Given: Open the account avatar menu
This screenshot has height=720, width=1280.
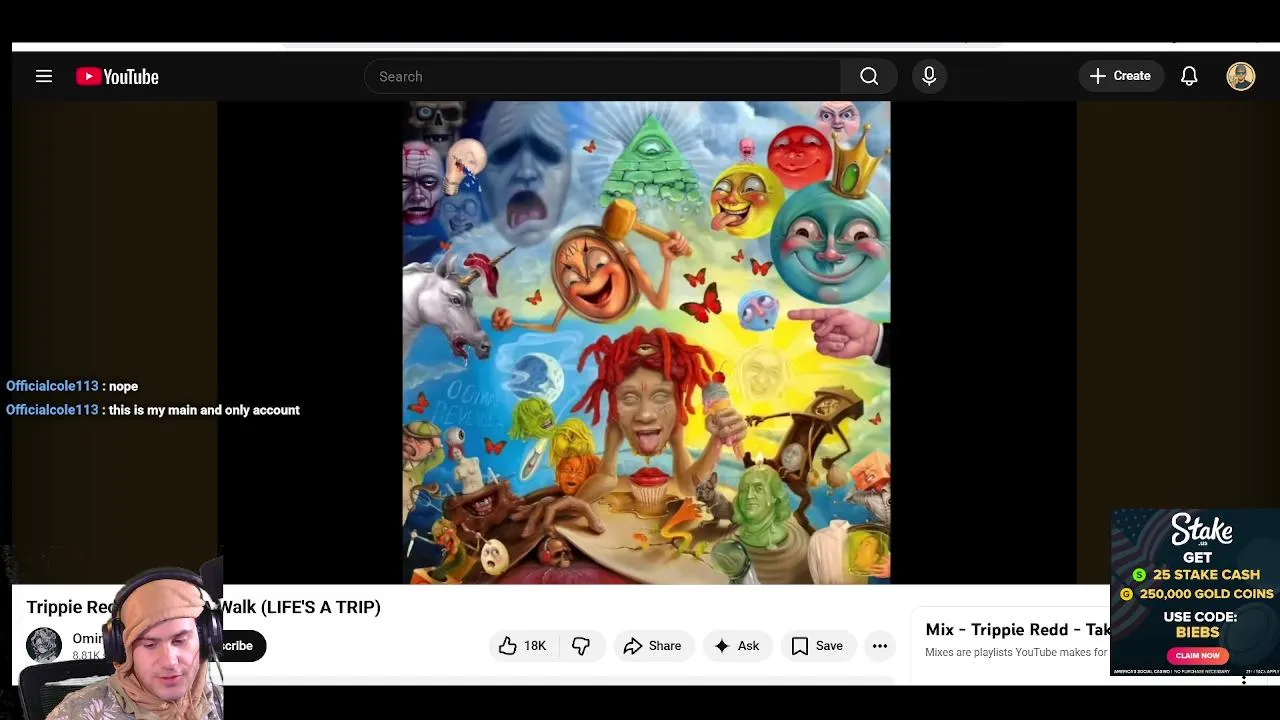Looking at the screenshot, I should tap(1241, 76).
